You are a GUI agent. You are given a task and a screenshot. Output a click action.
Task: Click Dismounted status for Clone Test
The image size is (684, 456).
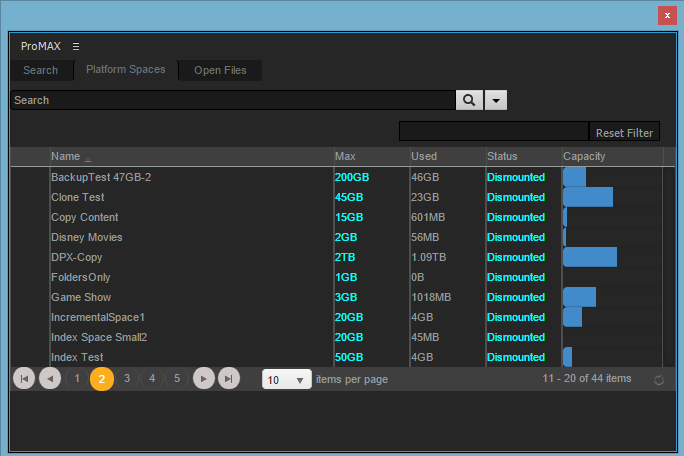click(x=516, y=197)
